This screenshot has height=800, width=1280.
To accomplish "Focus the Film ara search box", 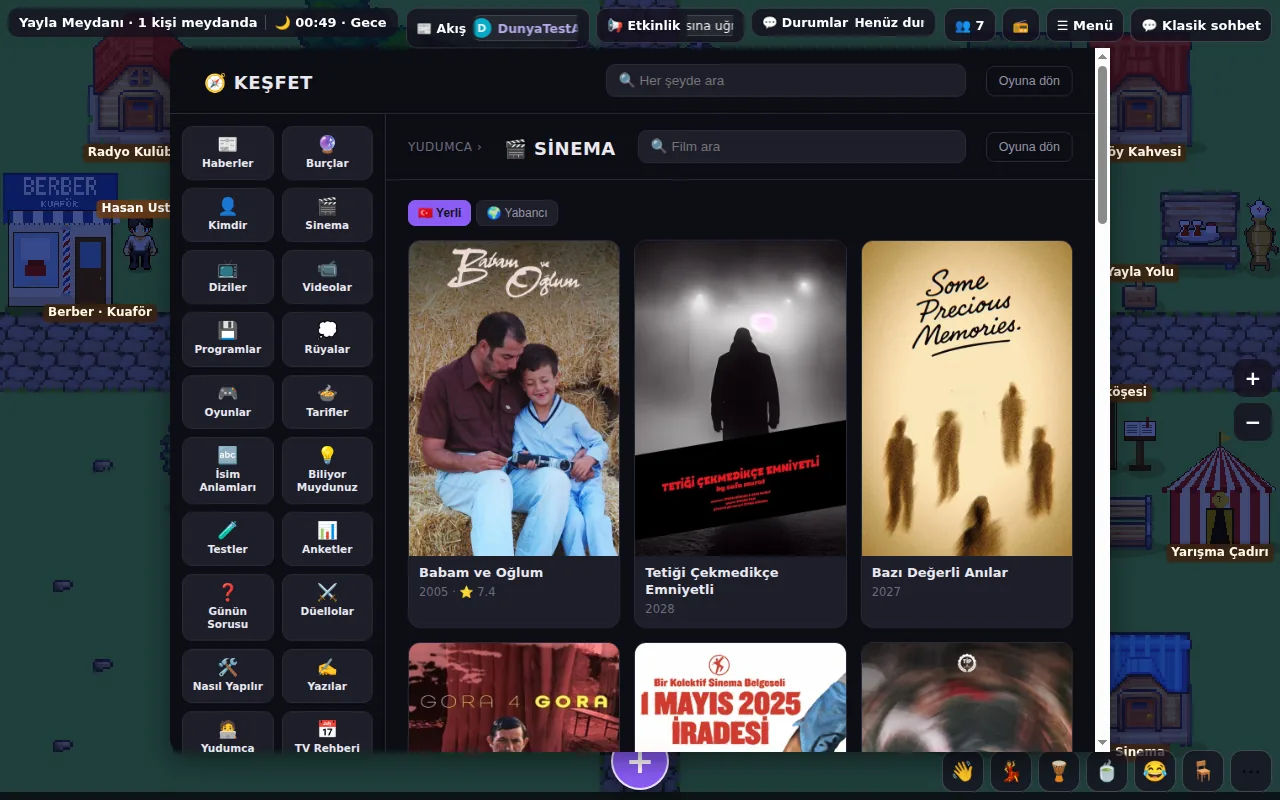I will pos(802,147).
